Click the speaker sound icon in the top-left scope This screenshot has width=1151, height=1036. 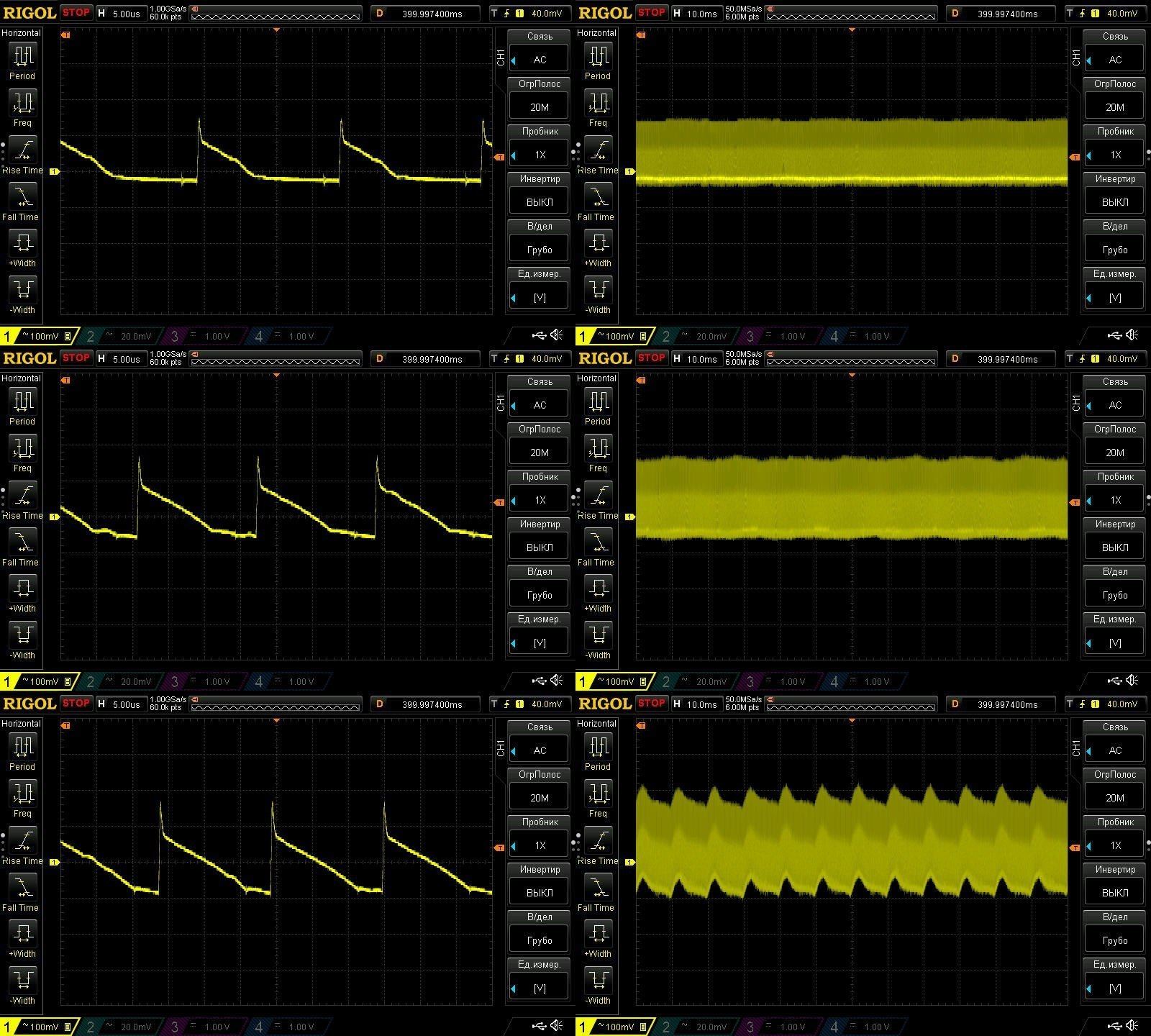[x=557, y=335]
